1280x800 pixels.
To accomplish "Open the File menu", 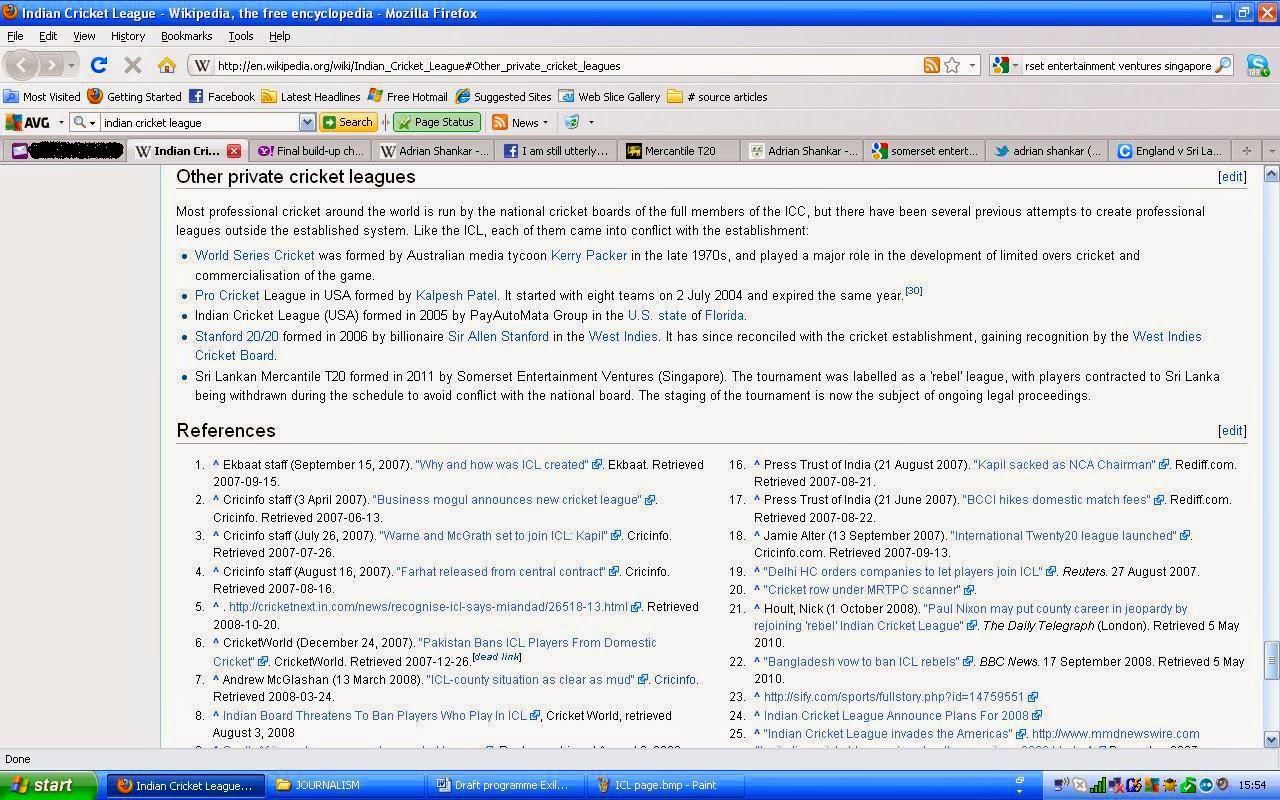I will point(15,36).
